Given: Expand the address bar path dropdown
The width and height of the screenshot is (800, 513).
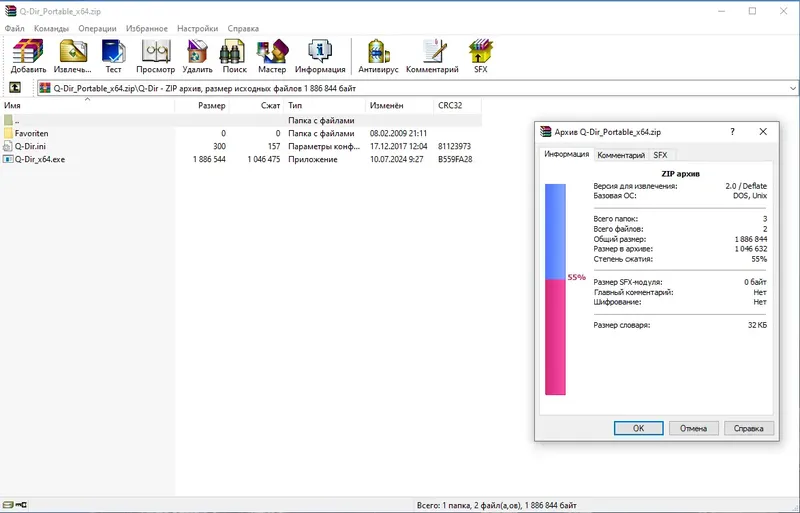Looking at the screenshot, I should tap(793, 88).
